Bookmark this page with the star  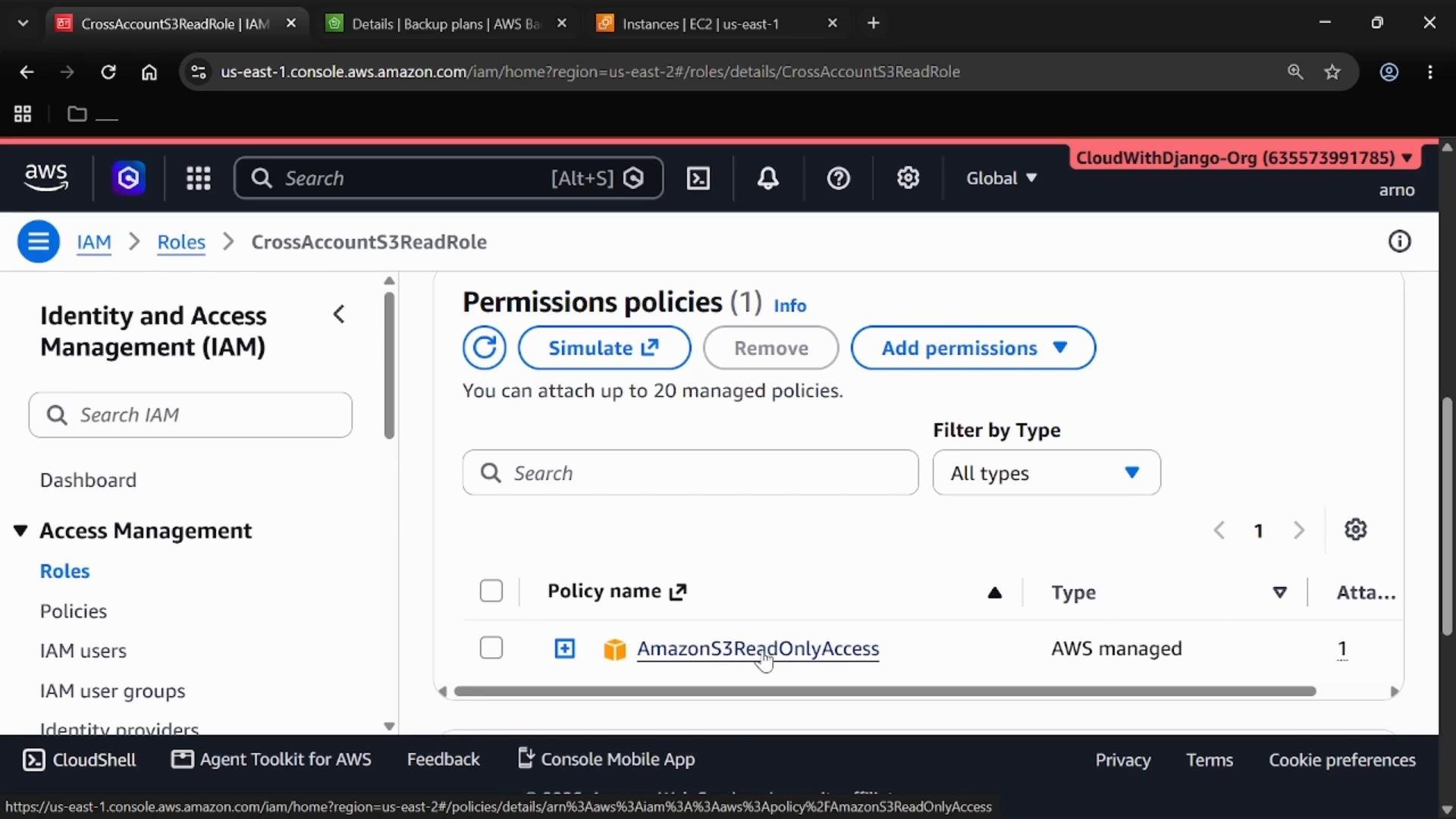coord(1332,72)
